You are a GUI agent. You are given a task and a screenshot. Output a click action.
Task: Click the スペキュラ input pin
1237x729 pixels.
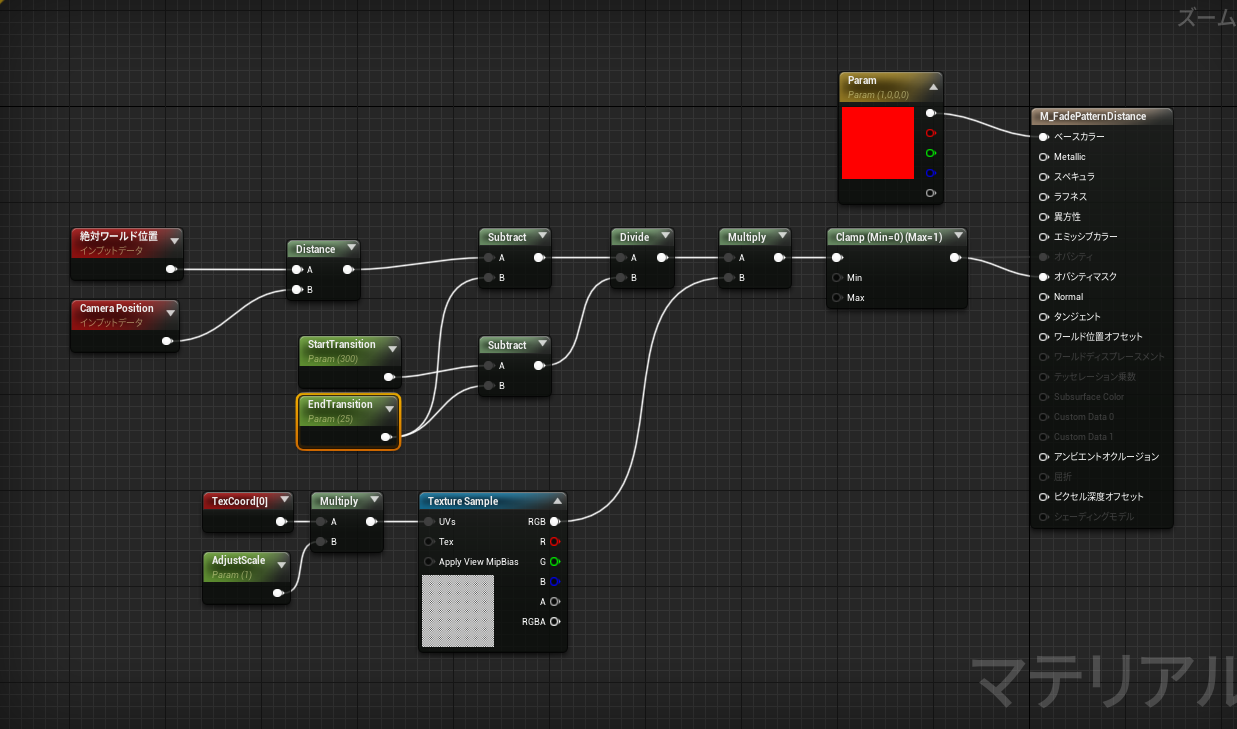[x=1044, y=177]
